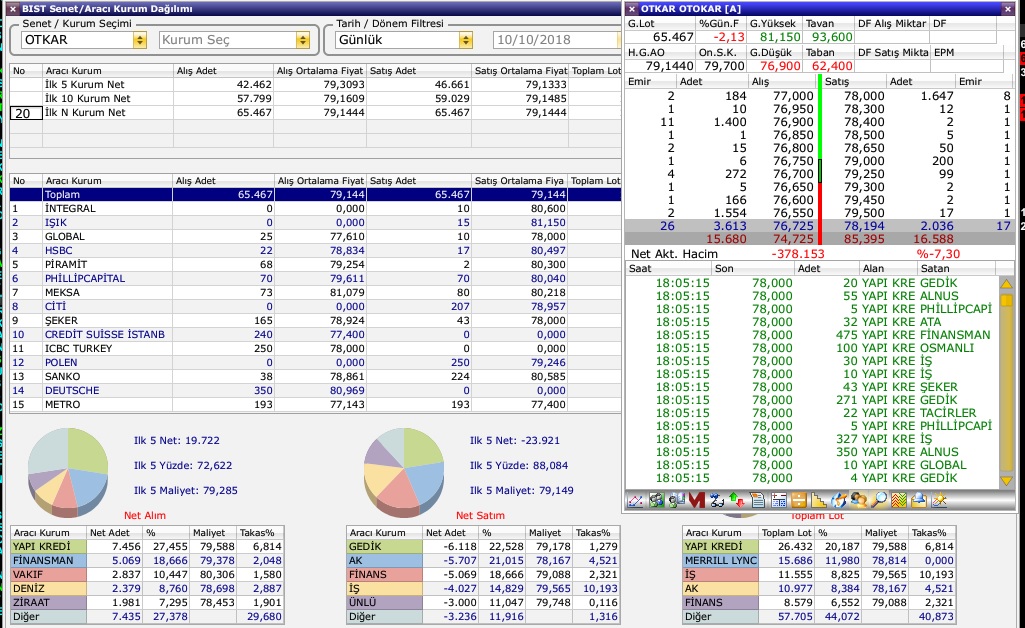This screenshot has height=628, width=1025.
Task: Click the Net Alım pie chart
Action: (x=68, y=472)
